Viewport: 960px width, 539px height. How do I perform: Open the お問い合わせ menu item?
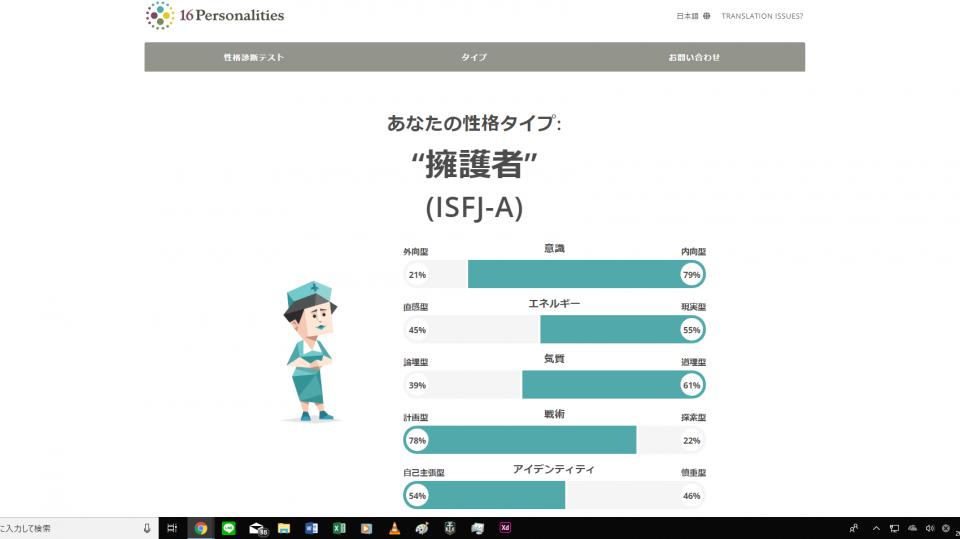[x=694, y=57]
